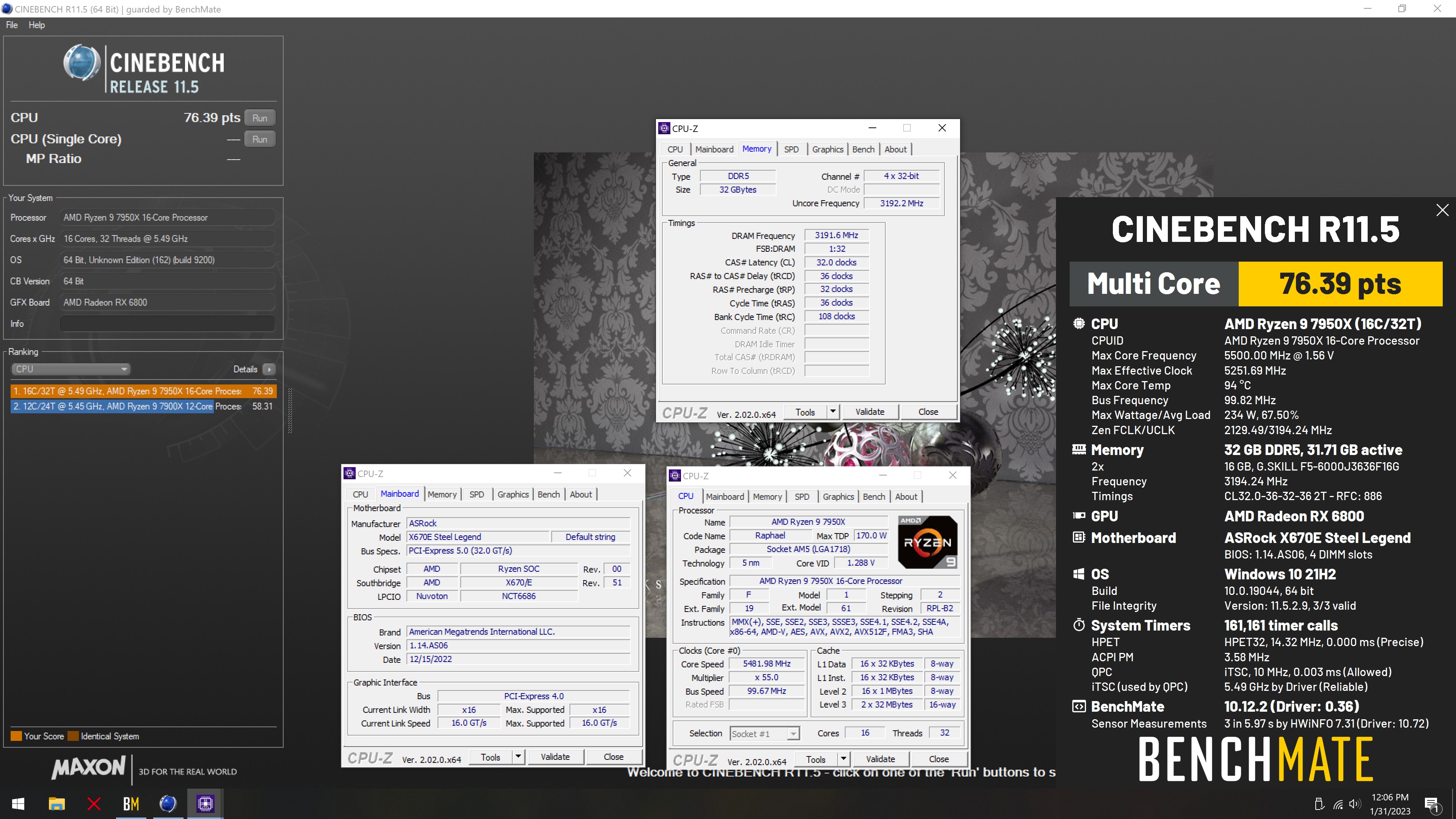Screen dimensions: 1456x819
Task: Click X670E Steel Legend model field
Action: (x=478, y=537)
